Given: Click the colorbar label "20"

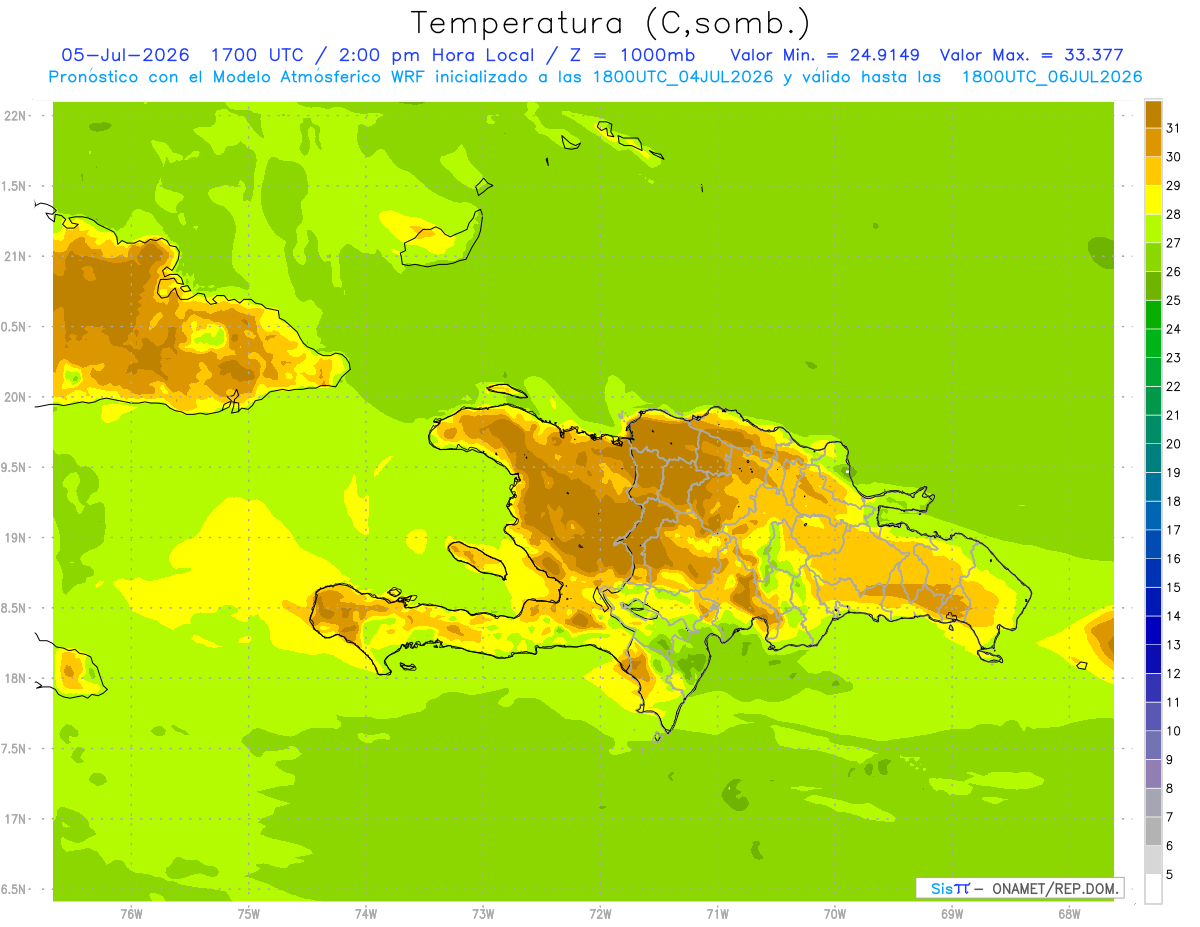Looking at the screenshot, I should (x=1173, y=444).
